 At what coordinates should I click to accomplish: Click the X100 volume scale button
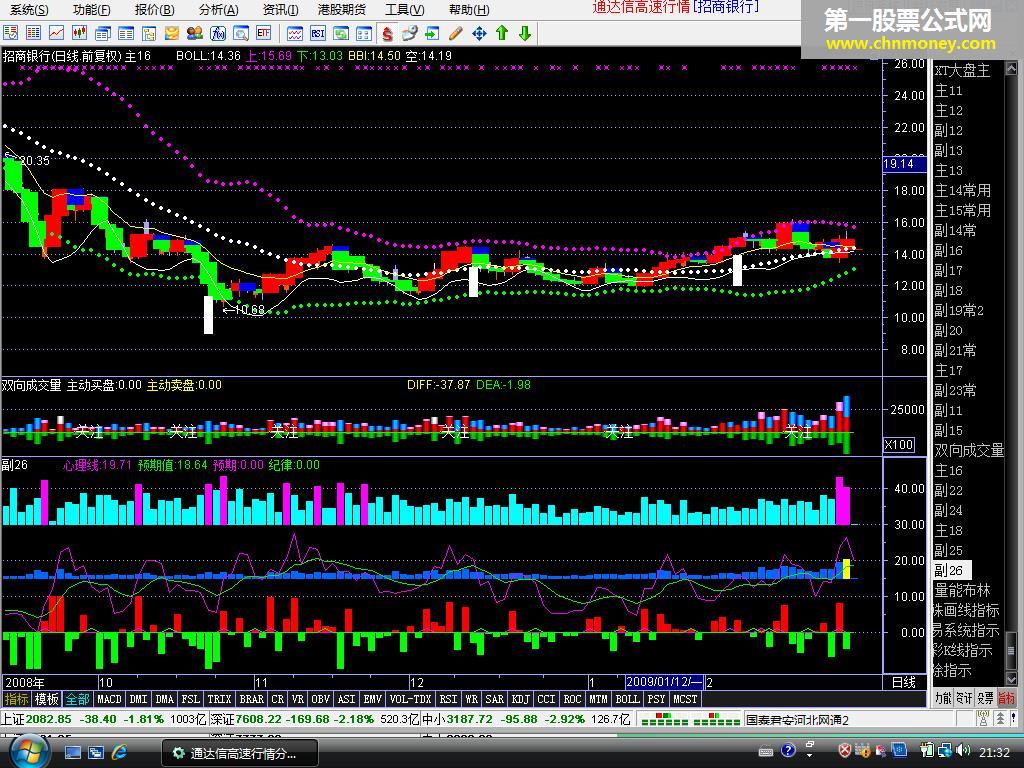[899, 445]
